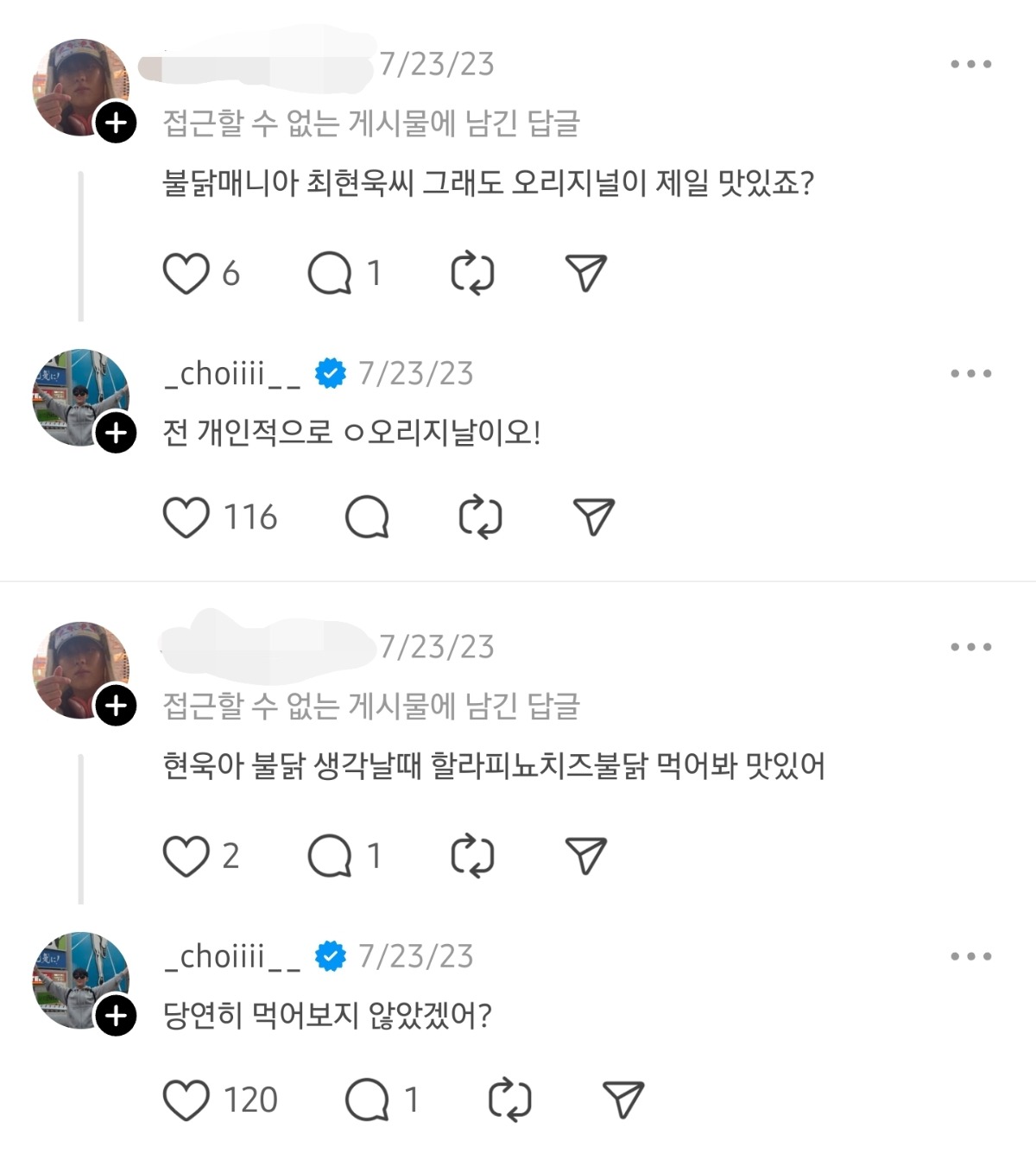Like the 할라피뇨치즈불닭 reply
This screenshot has width=1036, height=1160.
[186, 856]
